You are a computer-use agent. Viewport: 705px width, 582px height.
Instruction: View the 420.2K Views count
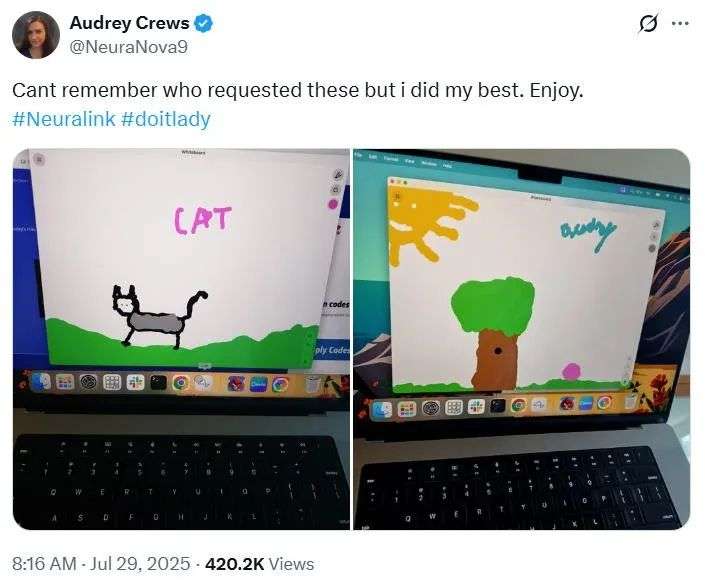tap(259, 564)
